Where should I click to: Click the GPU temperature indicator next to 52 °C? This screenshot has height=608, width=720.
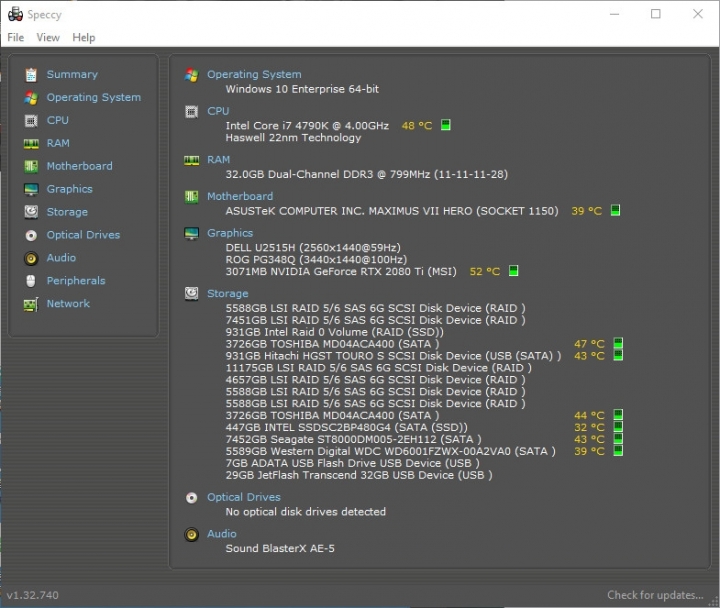tap(513, 271)
